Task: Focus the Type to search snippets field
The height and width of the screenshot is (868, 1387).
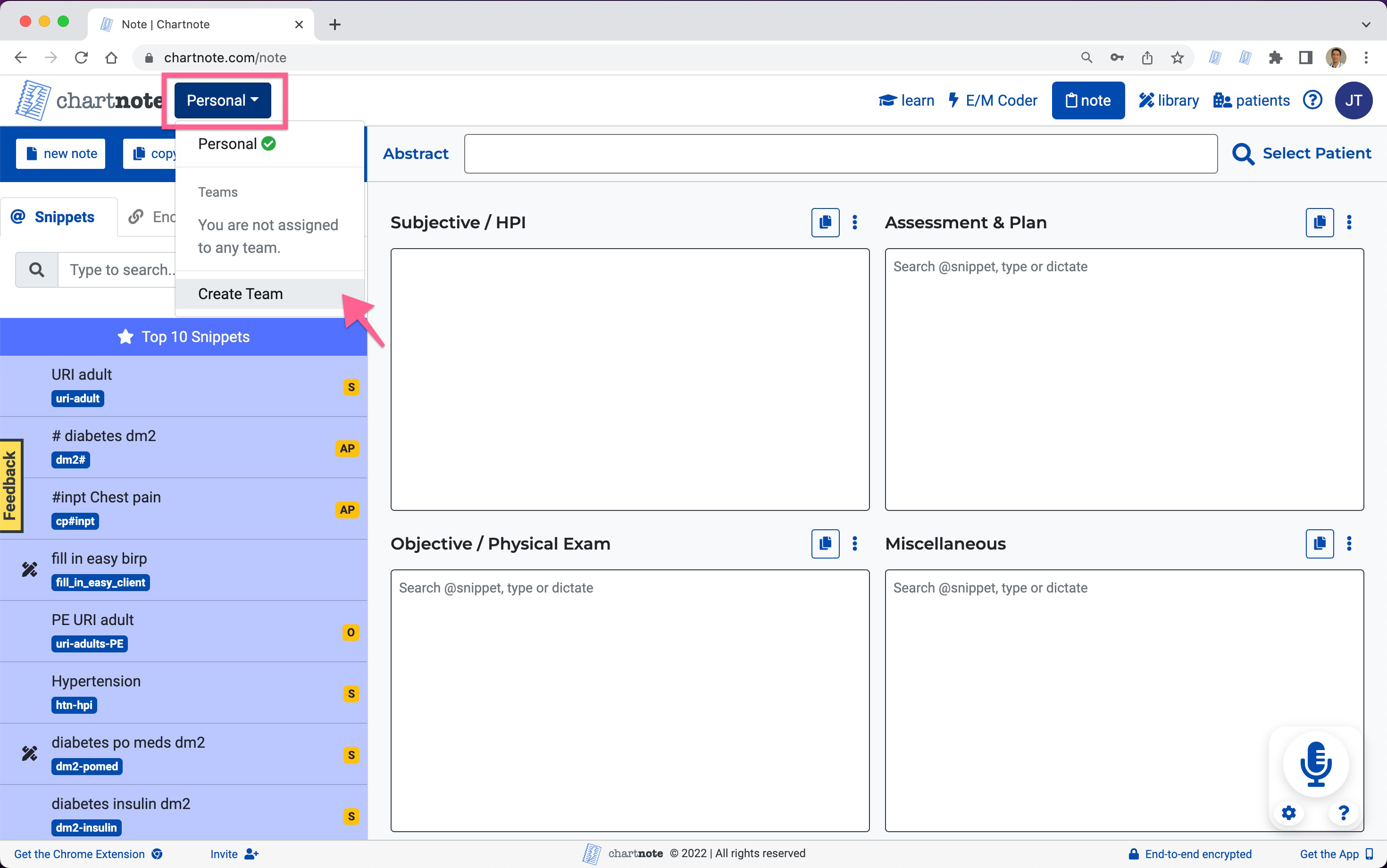Action: 117,269
